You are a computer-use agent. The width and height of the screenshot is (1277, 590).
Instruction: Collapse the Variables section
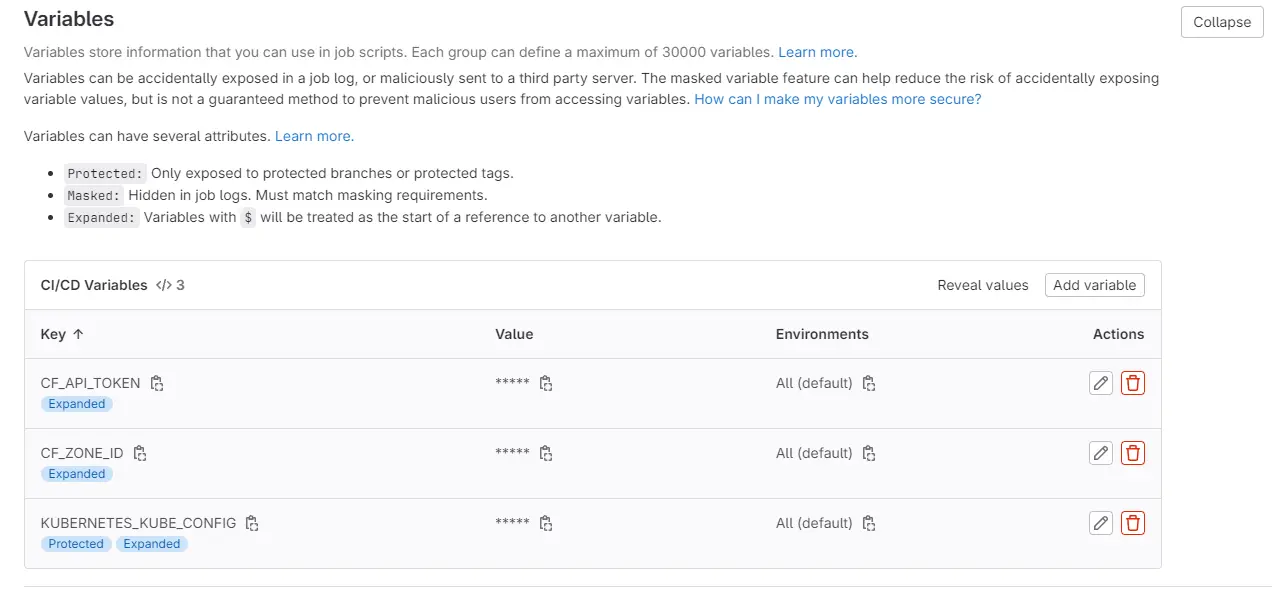point(1221,22)
